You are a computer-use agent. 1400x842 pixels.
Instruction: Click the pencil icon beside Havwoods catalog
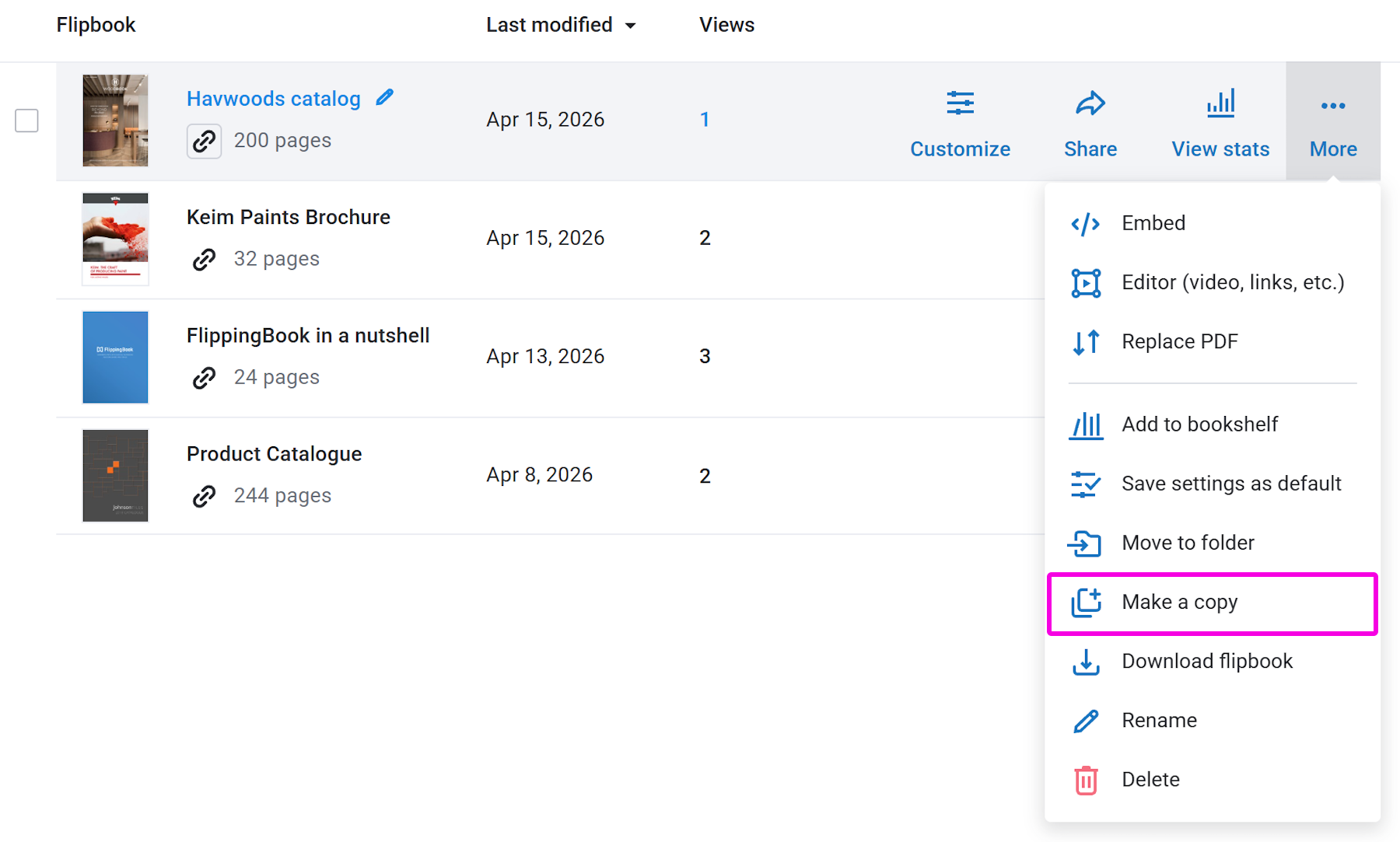(x=385, y=98)
